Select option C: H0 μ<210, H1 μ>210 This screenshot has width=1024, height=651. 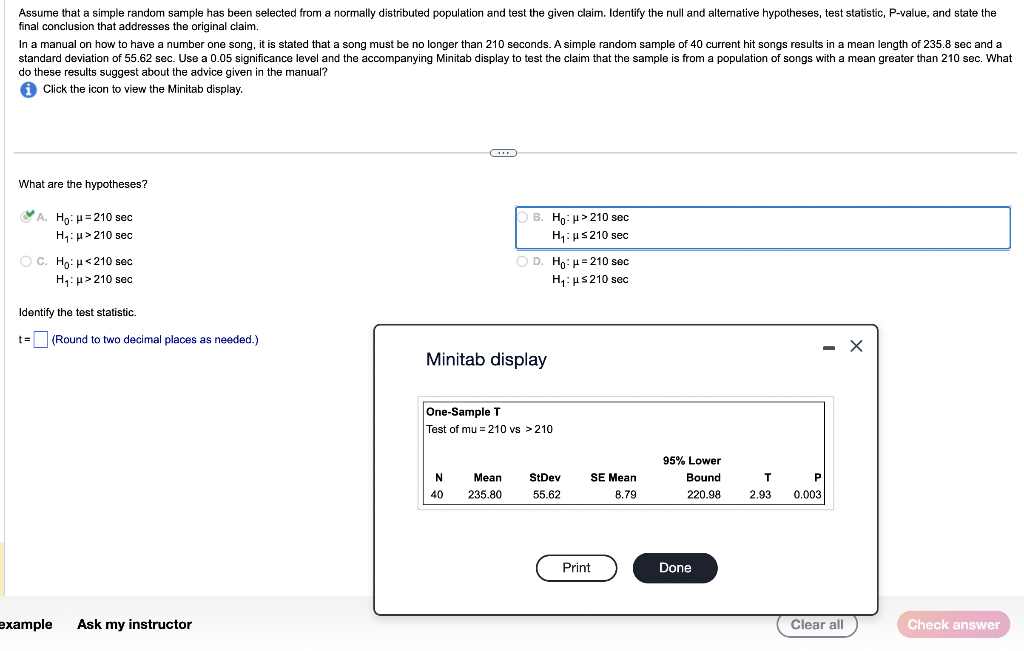(26, 261)
